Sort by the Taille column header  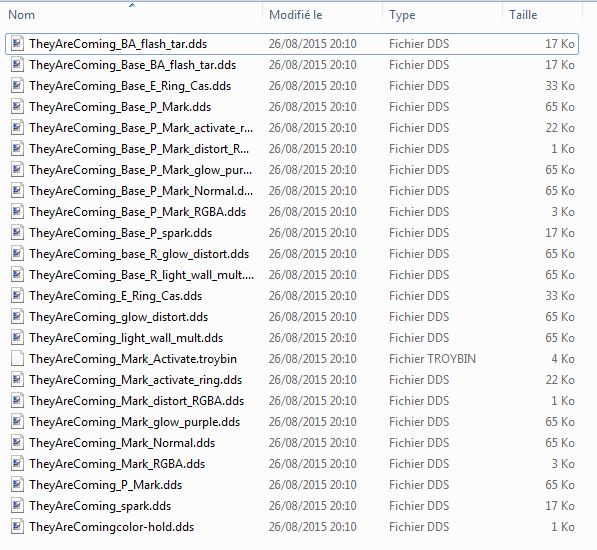(523, 15)
